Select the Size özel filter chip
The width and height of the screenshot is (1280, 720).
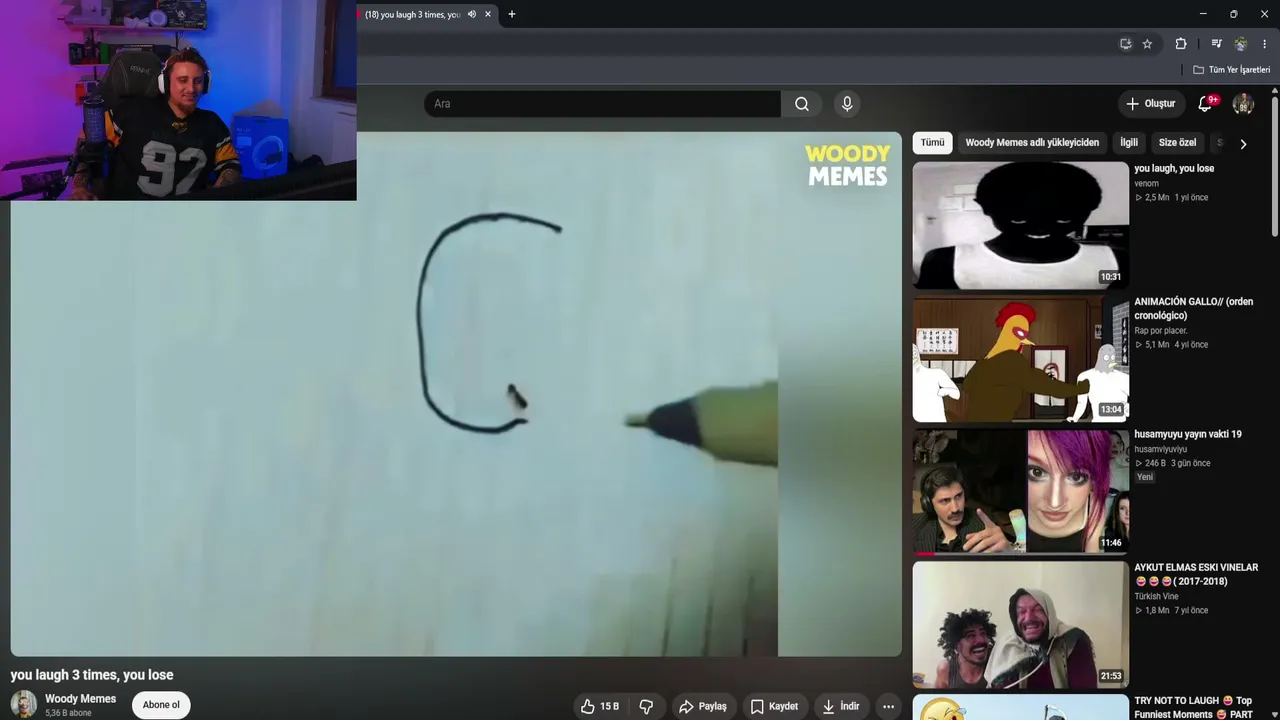[x=1177, y=143]
